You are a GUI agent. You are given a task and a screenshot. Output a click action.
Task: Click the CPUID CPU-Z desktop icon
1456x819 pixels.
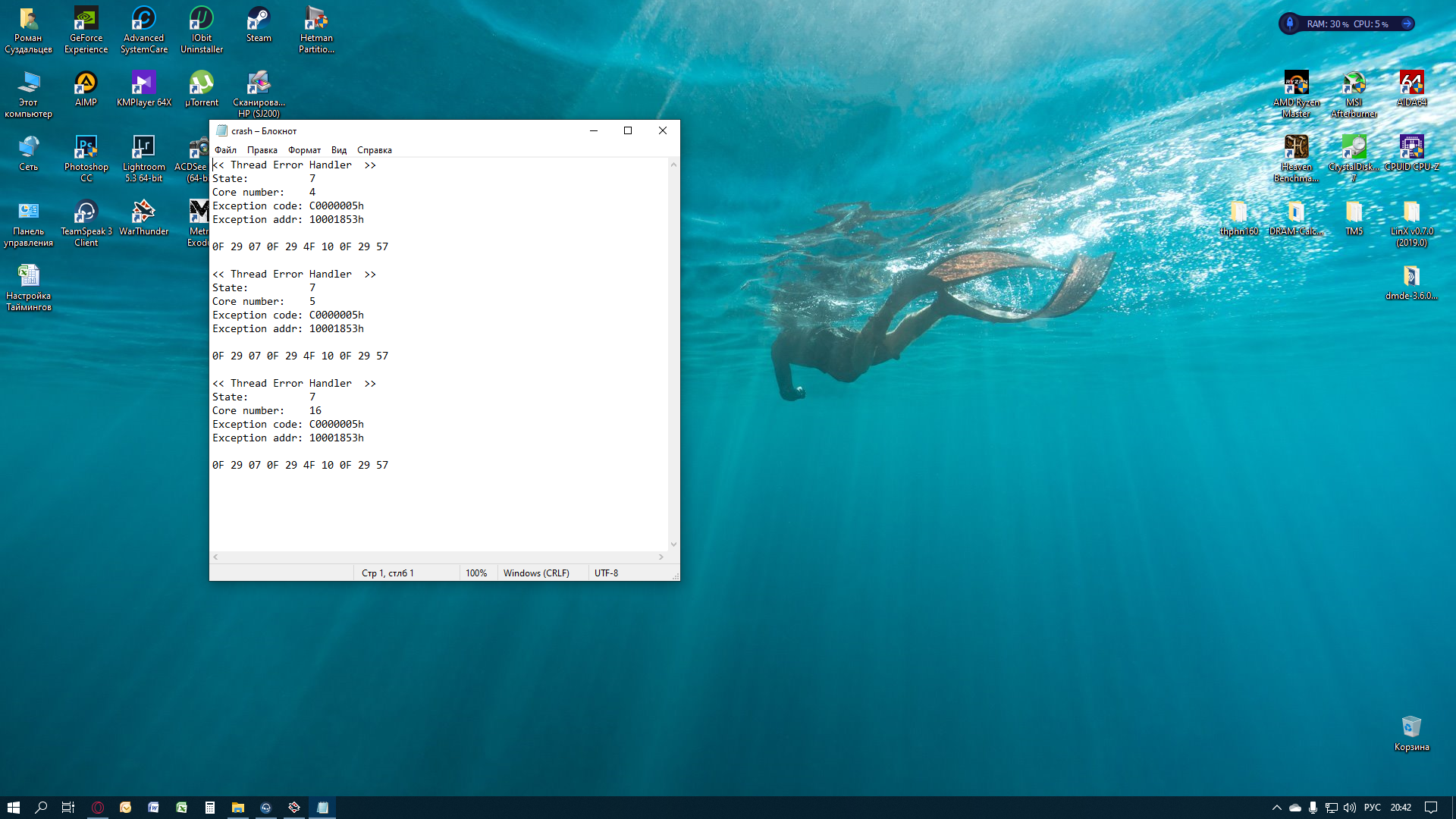coord(1411,148)
